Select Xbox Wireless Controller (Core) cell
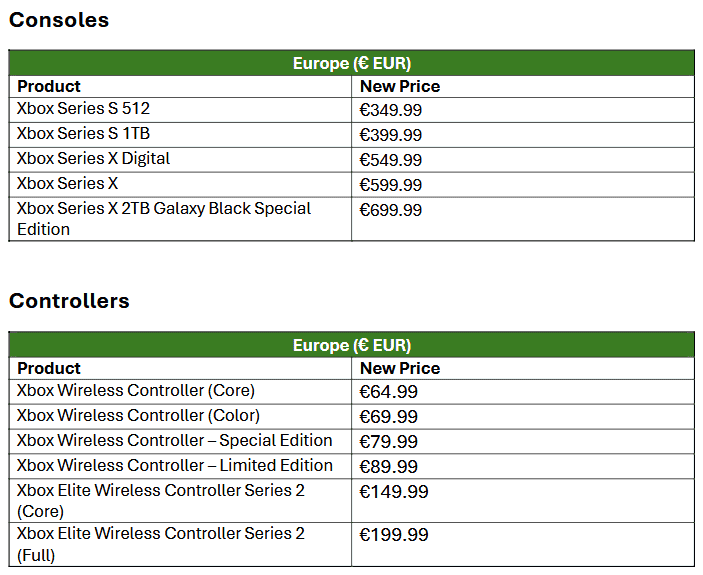This screenshot has width=703, height=575. coord(136,390)
